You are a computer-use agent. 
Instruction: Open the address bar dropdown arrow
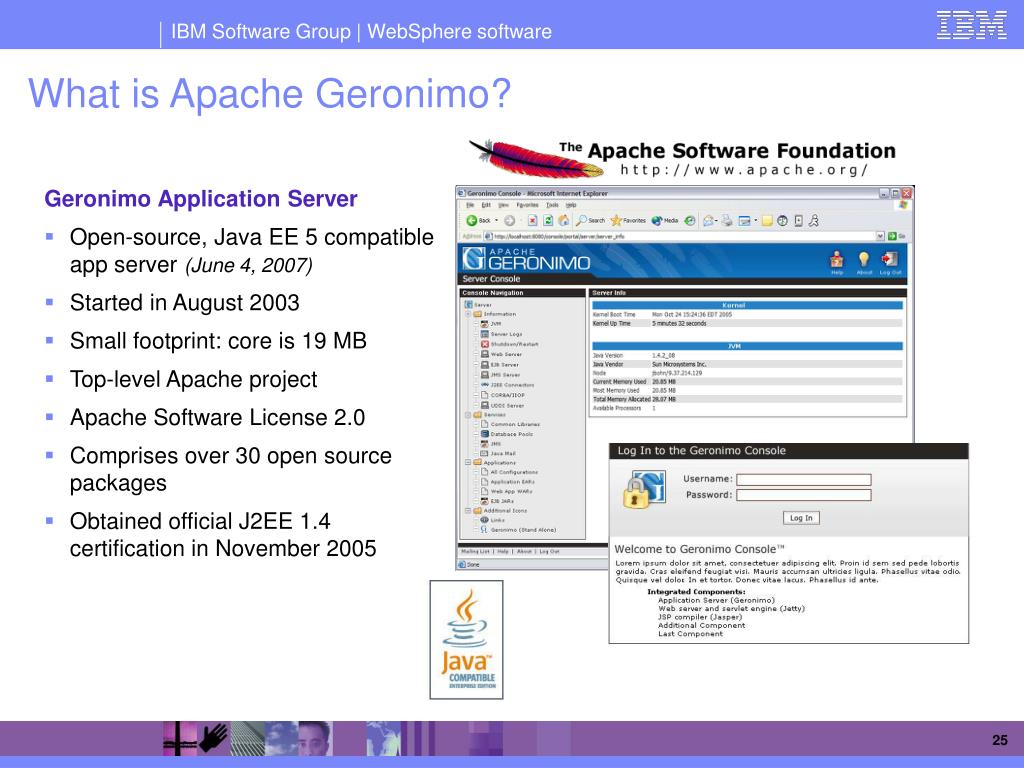(x=880, y=236)
